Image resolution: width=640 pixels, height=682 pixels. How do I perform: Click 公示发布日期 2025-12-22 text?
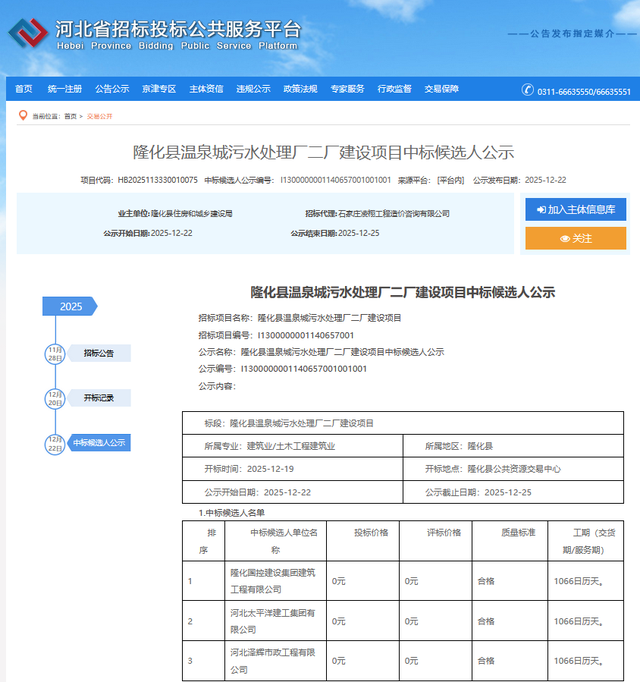519,180
